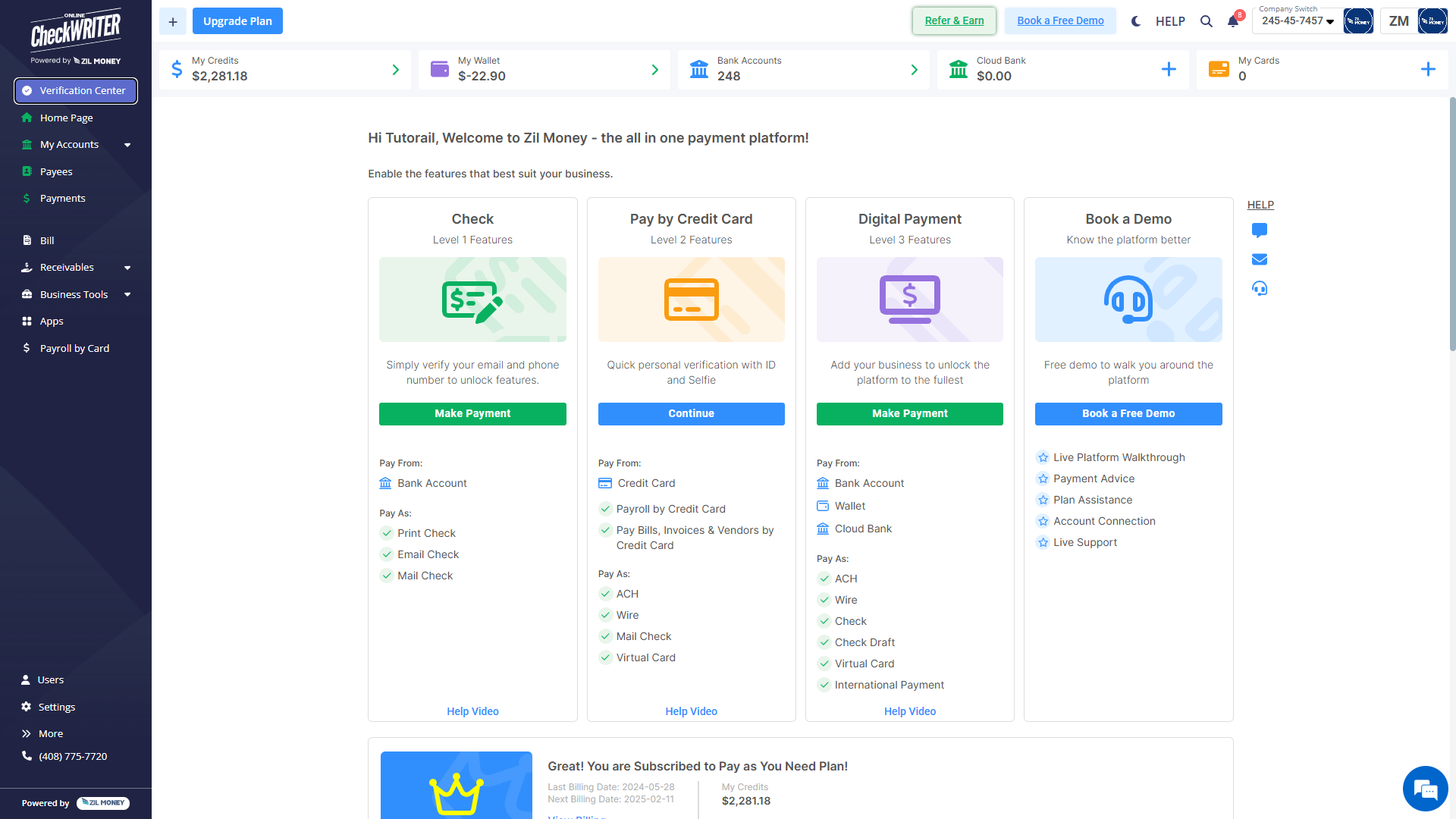The height and width of the screenshot is (819, 1456).
Task: Click the plus button next to the logo
Action: click(172, 21)
